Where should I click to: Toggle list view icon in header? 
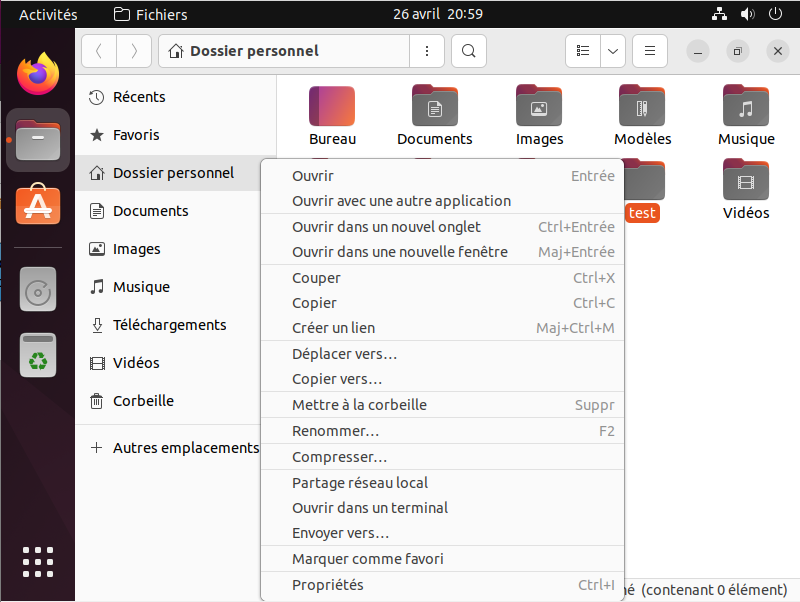click(583, 51)
